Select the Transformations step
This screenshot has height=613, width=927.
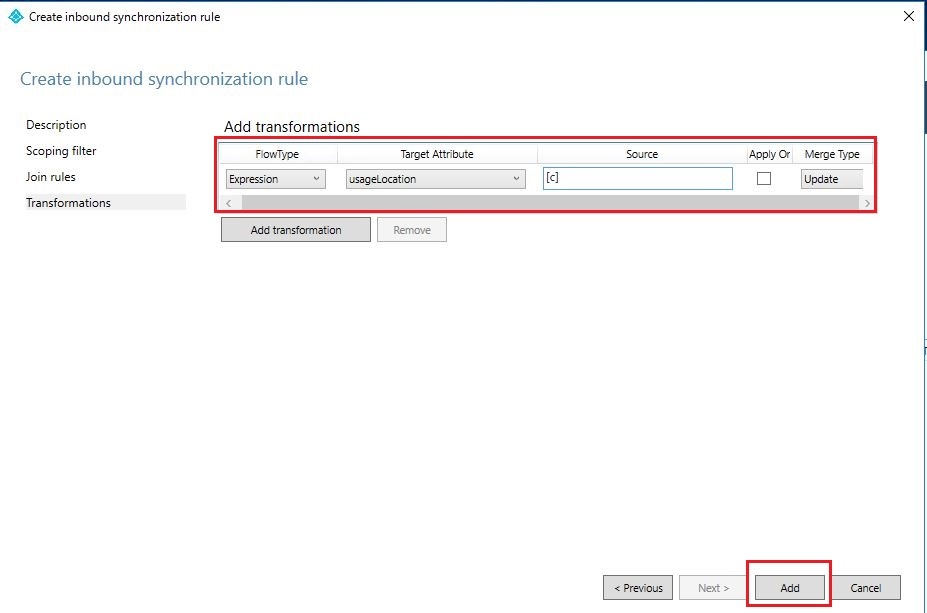105,203
